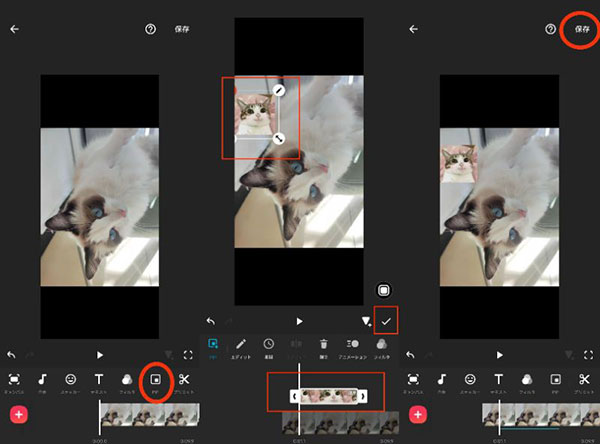Open Filter circles tool in right screen
The width and height of the screenshot is (600, 444).
tap(527, 379)
